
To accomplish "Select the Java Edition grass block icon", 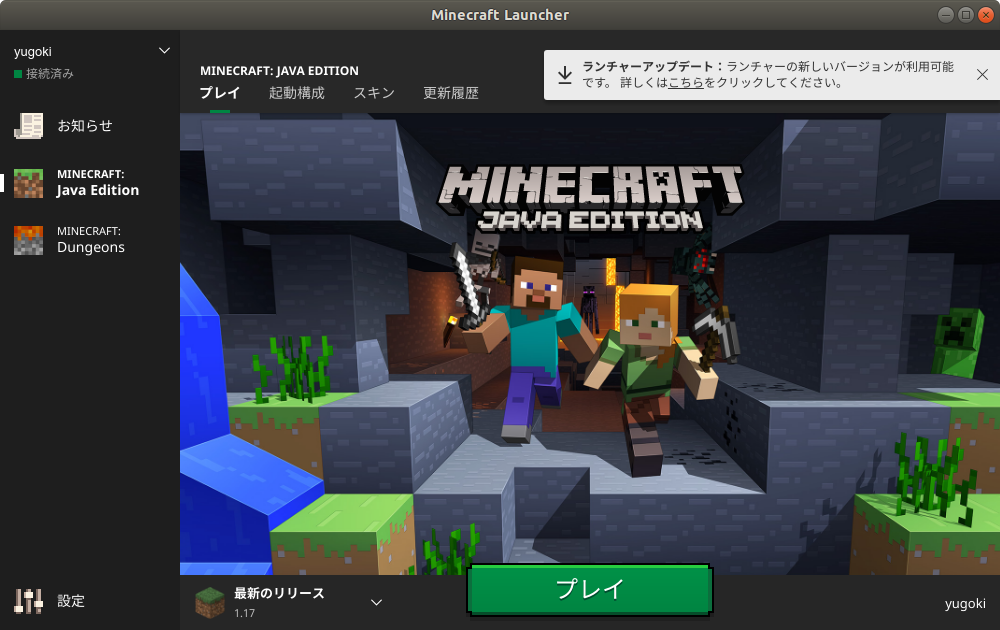I will (29, 183).
